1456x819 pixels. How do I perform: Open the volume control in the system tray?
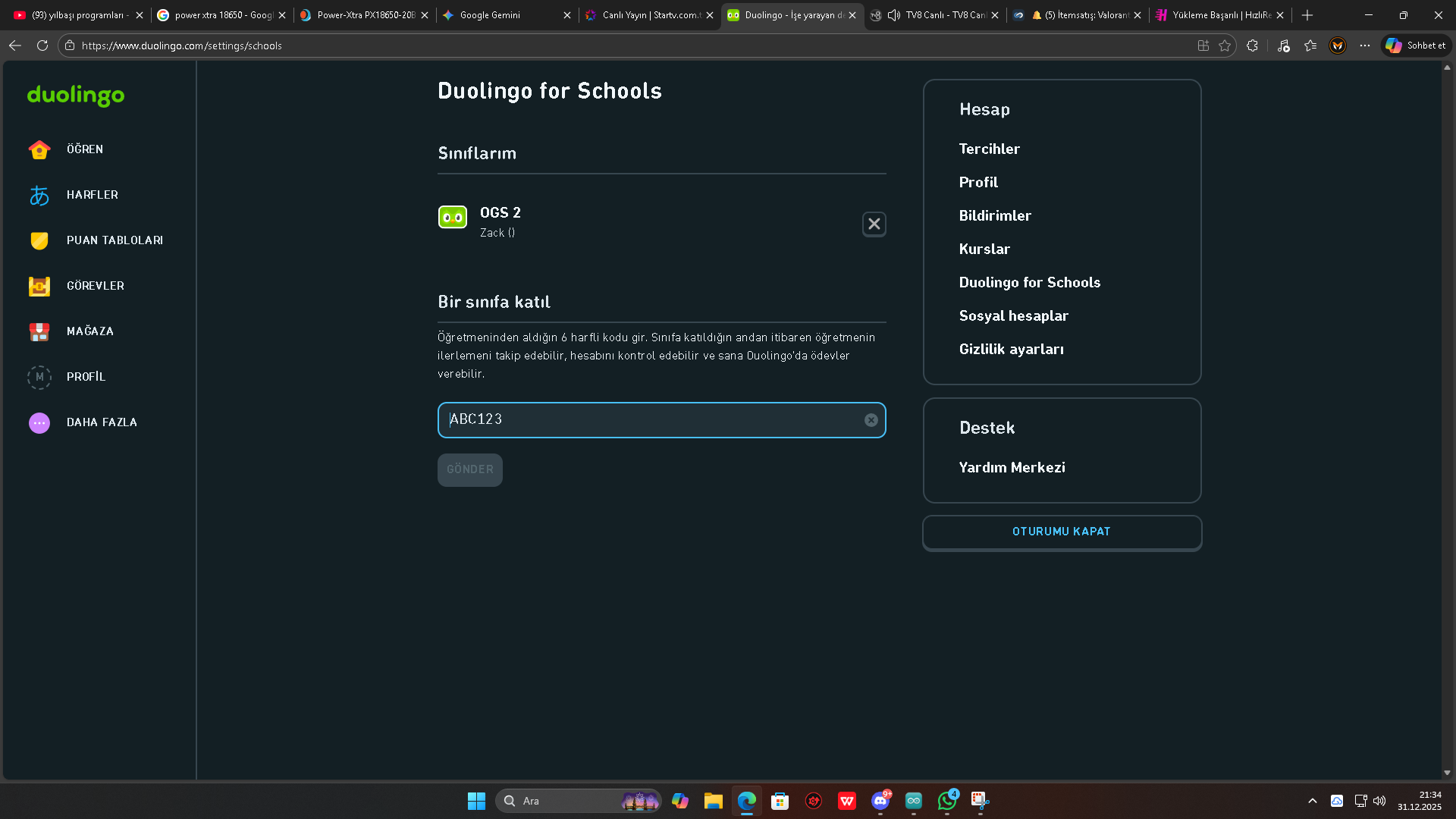pos(1379,801)
